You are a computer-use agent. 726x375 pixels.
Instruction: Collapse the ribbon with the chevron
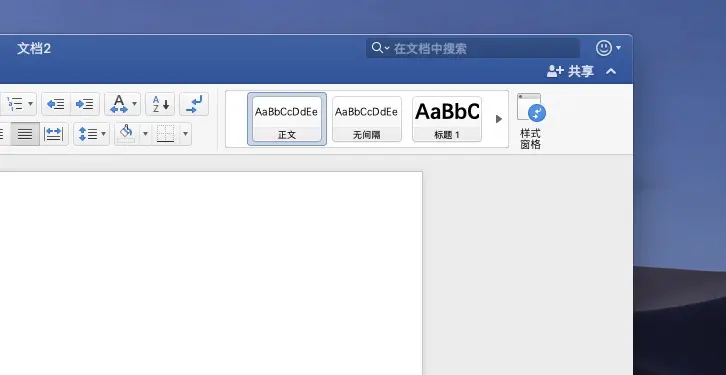(611, 71)
